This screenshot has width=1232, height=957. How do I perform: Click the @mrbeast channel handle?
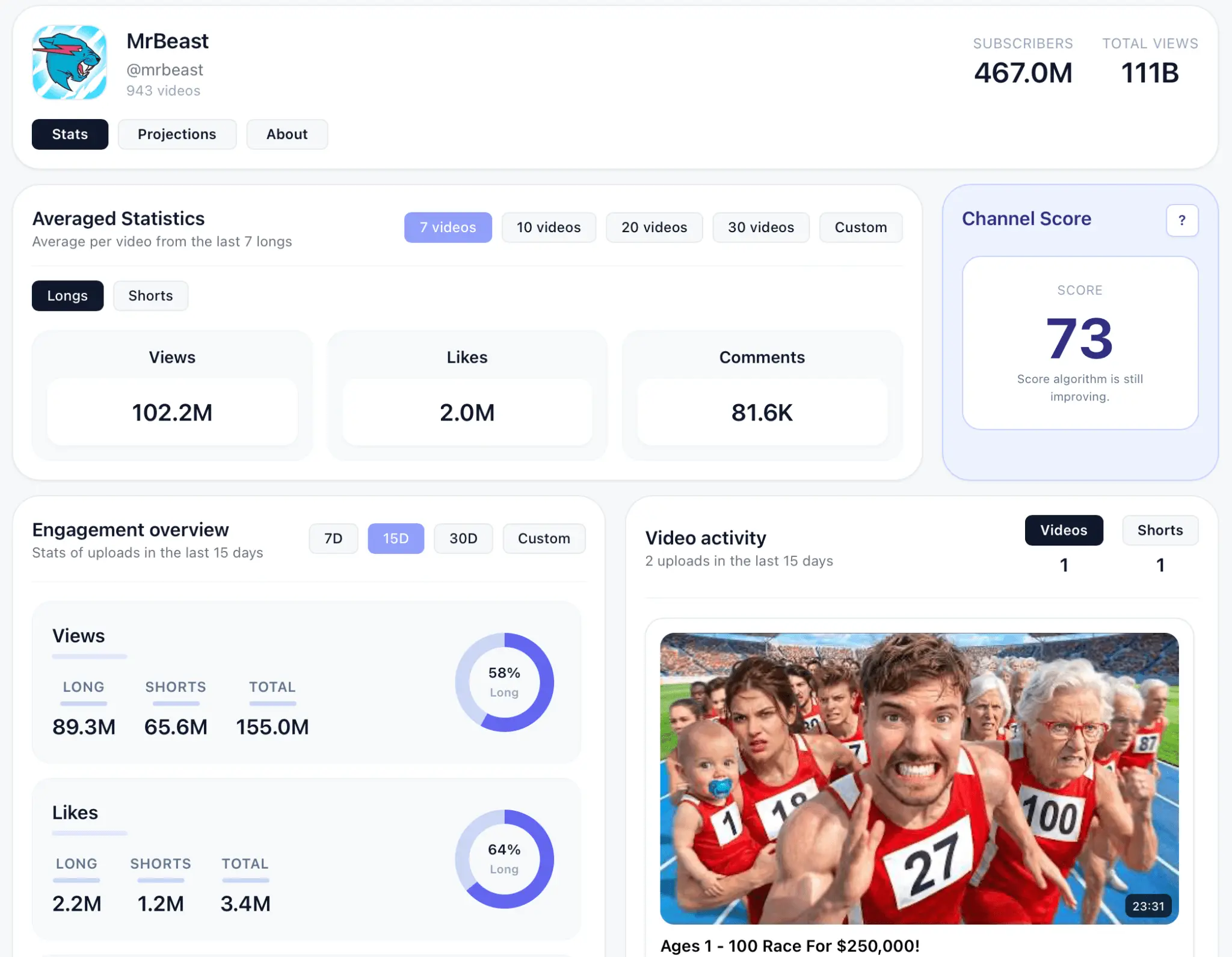[x=165, y=70]
